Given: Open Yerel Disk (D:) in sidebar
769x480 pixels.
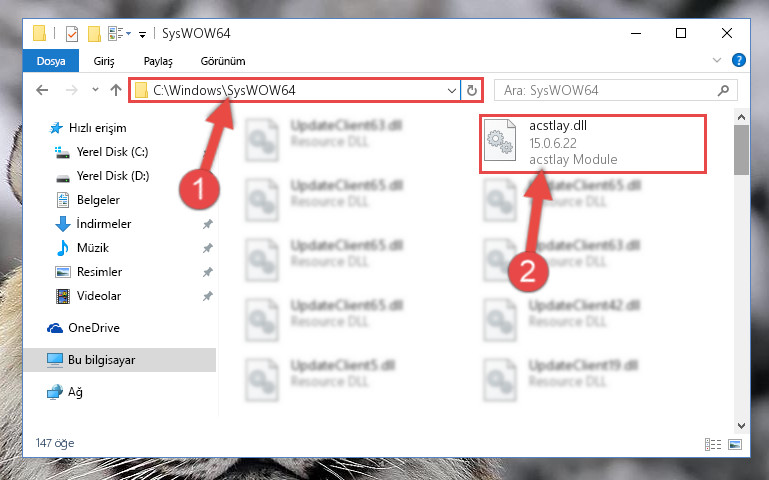Looking at the screenshot, I should [x=113, y=176].
